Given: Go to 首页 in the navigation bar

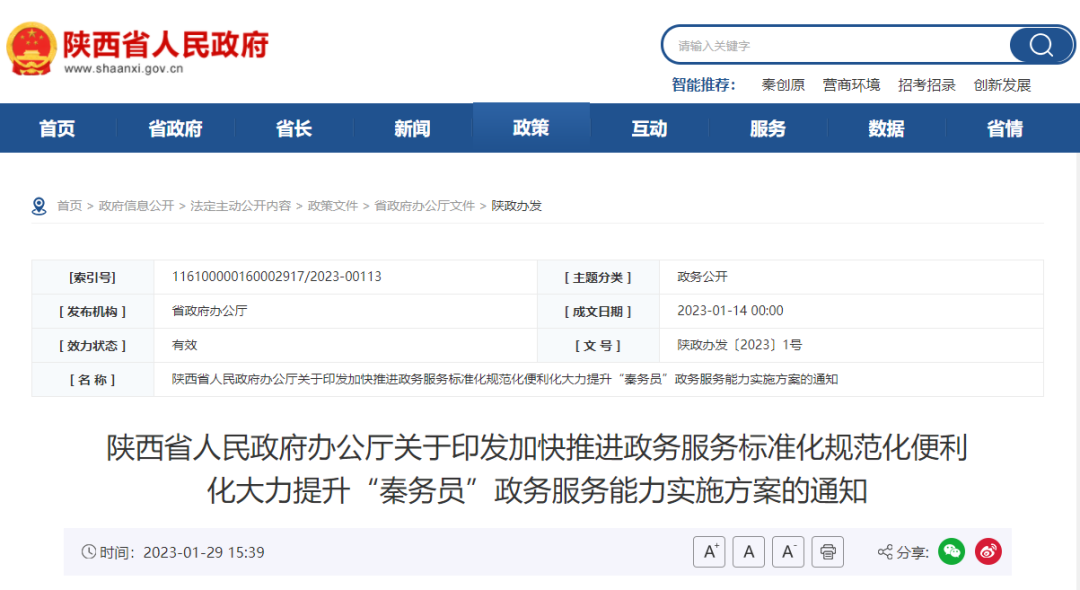Looking at the screenshot, I should tap(57, 129).
